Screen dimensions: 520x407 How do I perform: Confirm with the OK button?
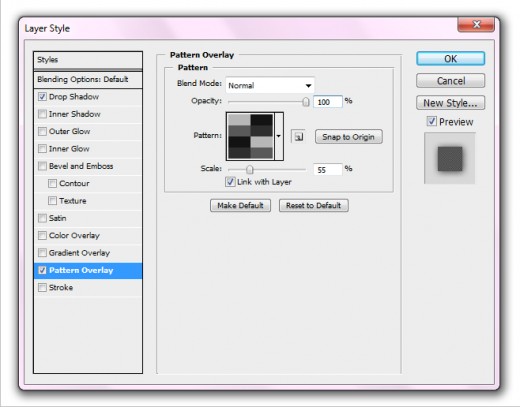450,59
